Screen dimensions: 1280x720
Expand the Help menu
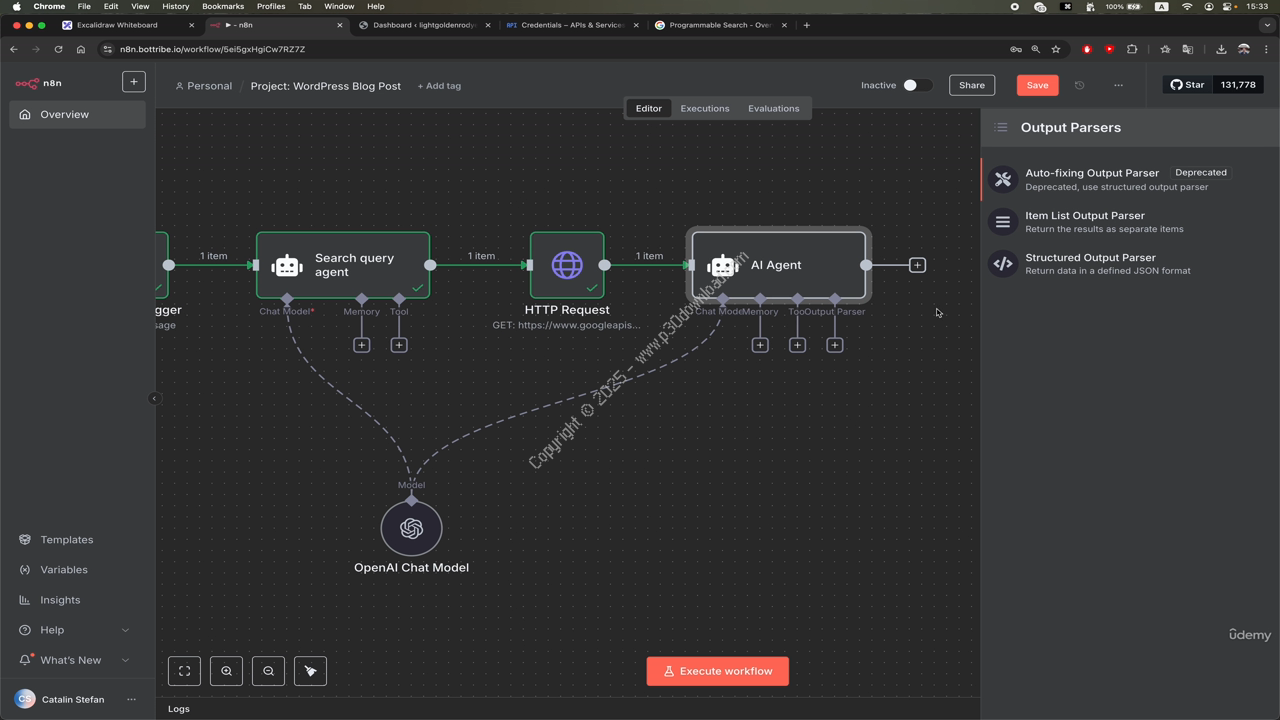point(75,630)
